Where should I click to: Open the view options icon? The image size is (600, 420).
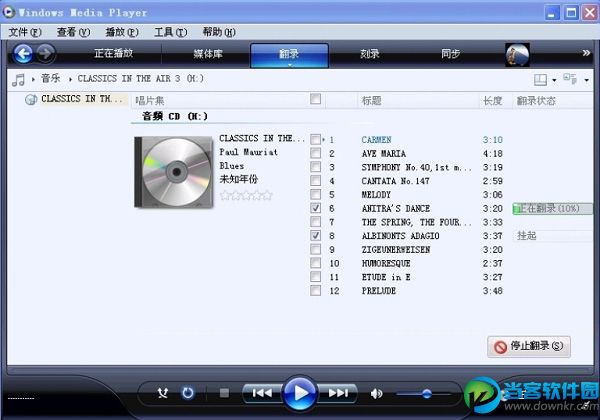point(570,79)
